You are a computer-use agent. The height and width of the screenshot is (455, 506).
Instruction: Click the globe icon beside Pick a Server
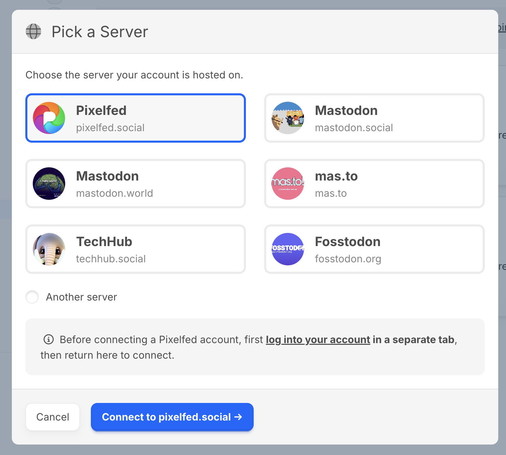pos(33,32)
